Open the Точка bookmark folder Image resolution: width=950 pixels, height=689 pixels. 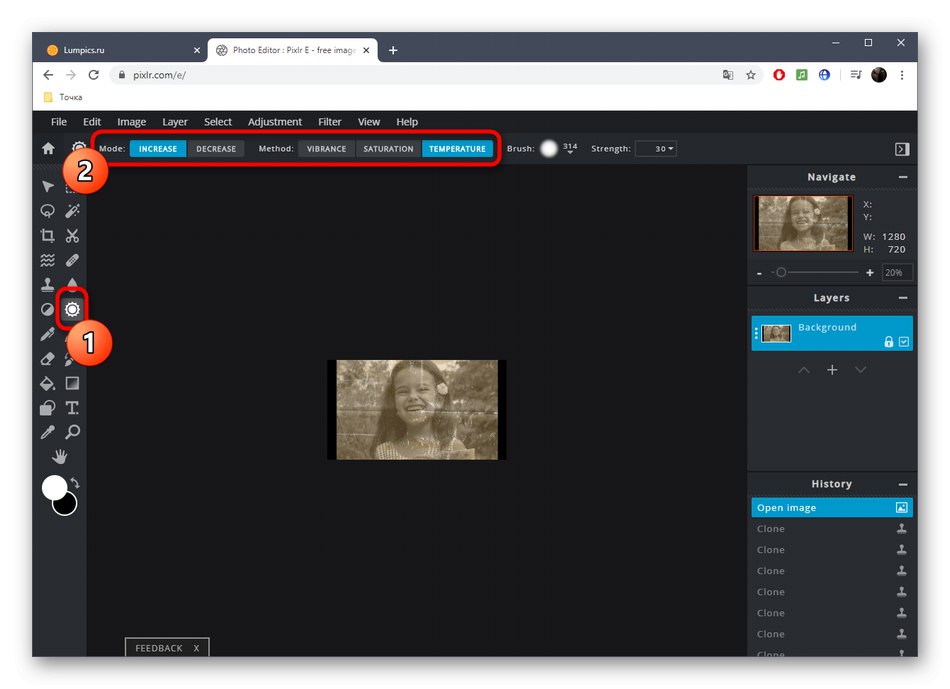tap(64, 97)
